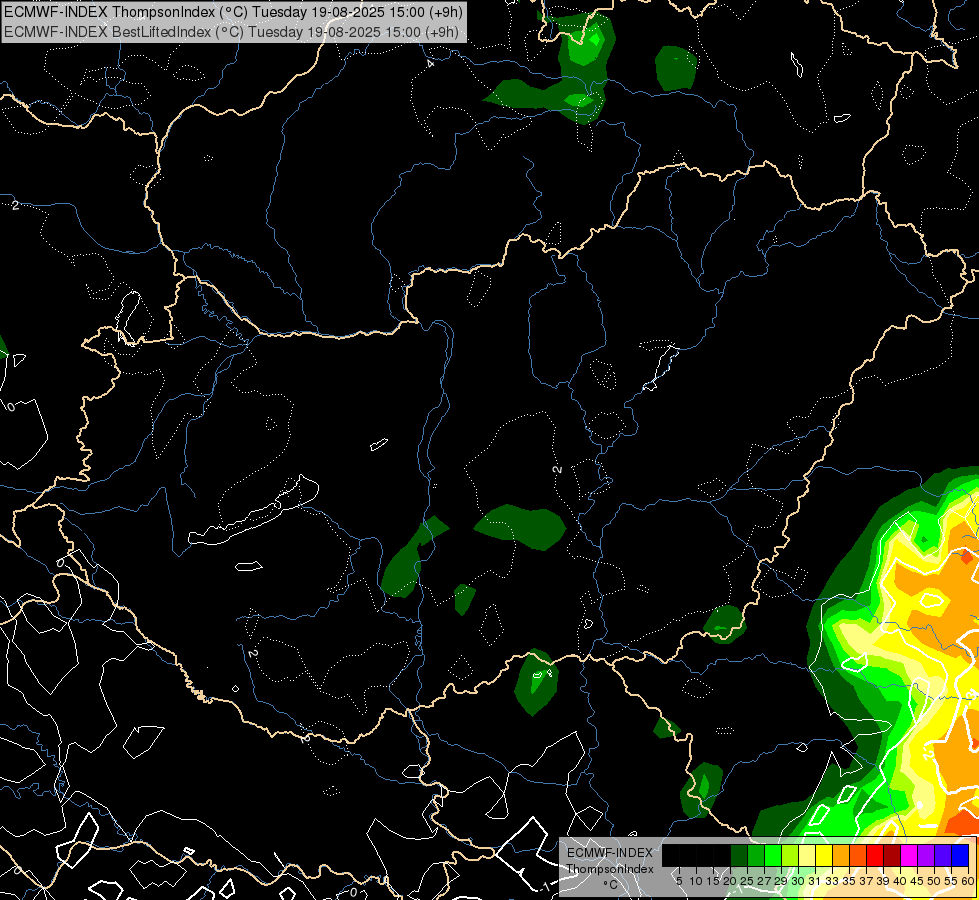Screen dimensions: 979x900
Task: Click the bright green 27-29 legend swatch
Action: tap(774, 855)
